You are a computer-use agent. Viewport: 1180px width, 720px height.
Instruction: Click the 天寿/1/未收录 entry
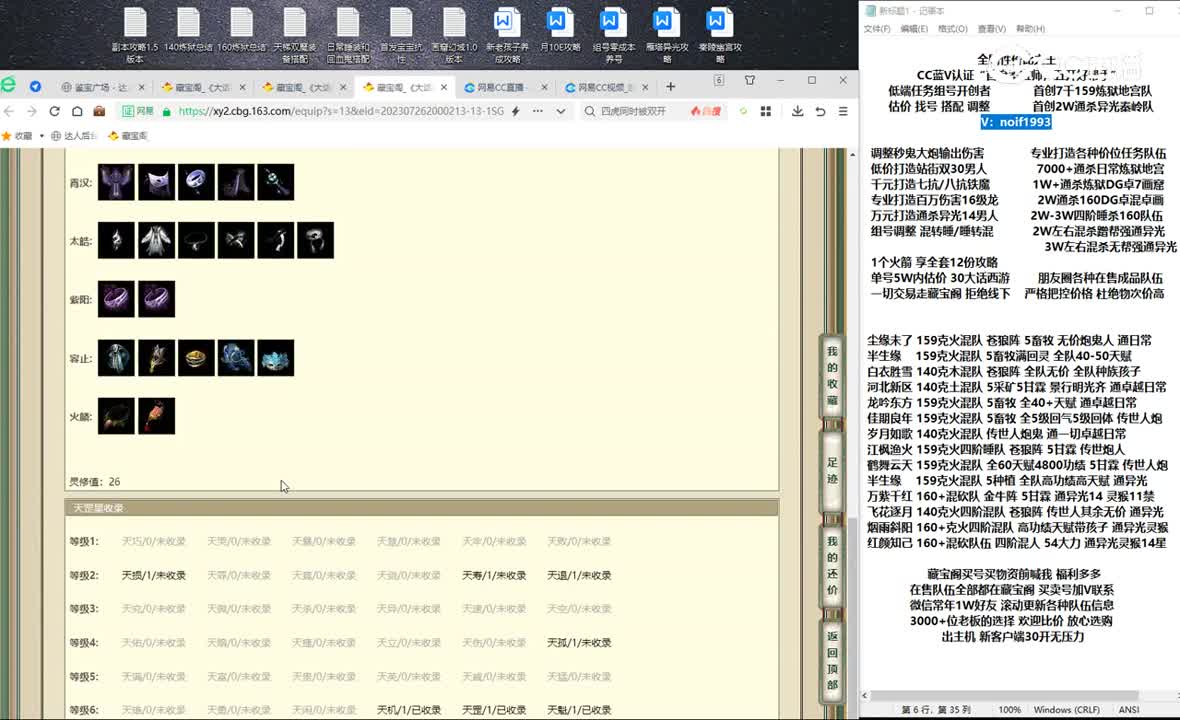tap(494, 576)
